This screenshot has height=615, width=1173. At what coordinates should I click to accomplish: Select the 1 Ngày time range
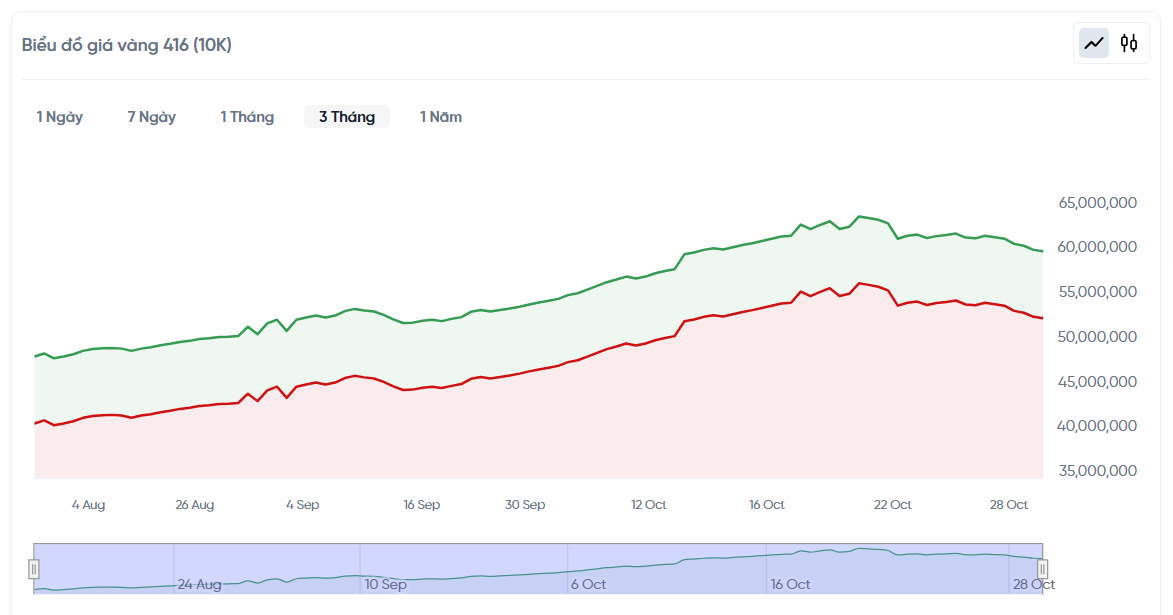coord(60,117)
